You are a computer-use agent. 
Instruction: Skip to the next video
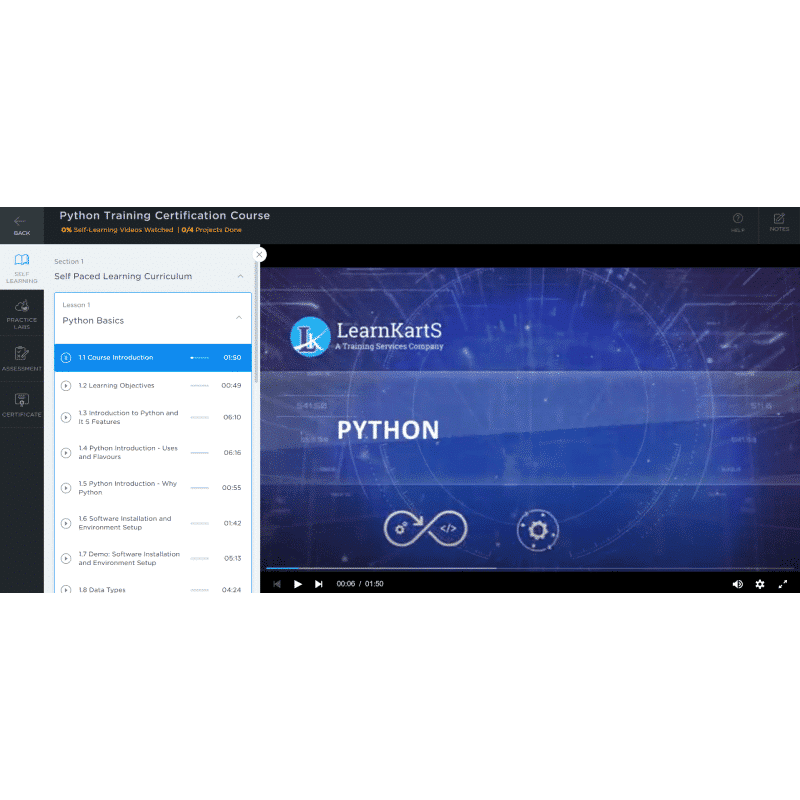pyautogui.click(x=318, y=584)
